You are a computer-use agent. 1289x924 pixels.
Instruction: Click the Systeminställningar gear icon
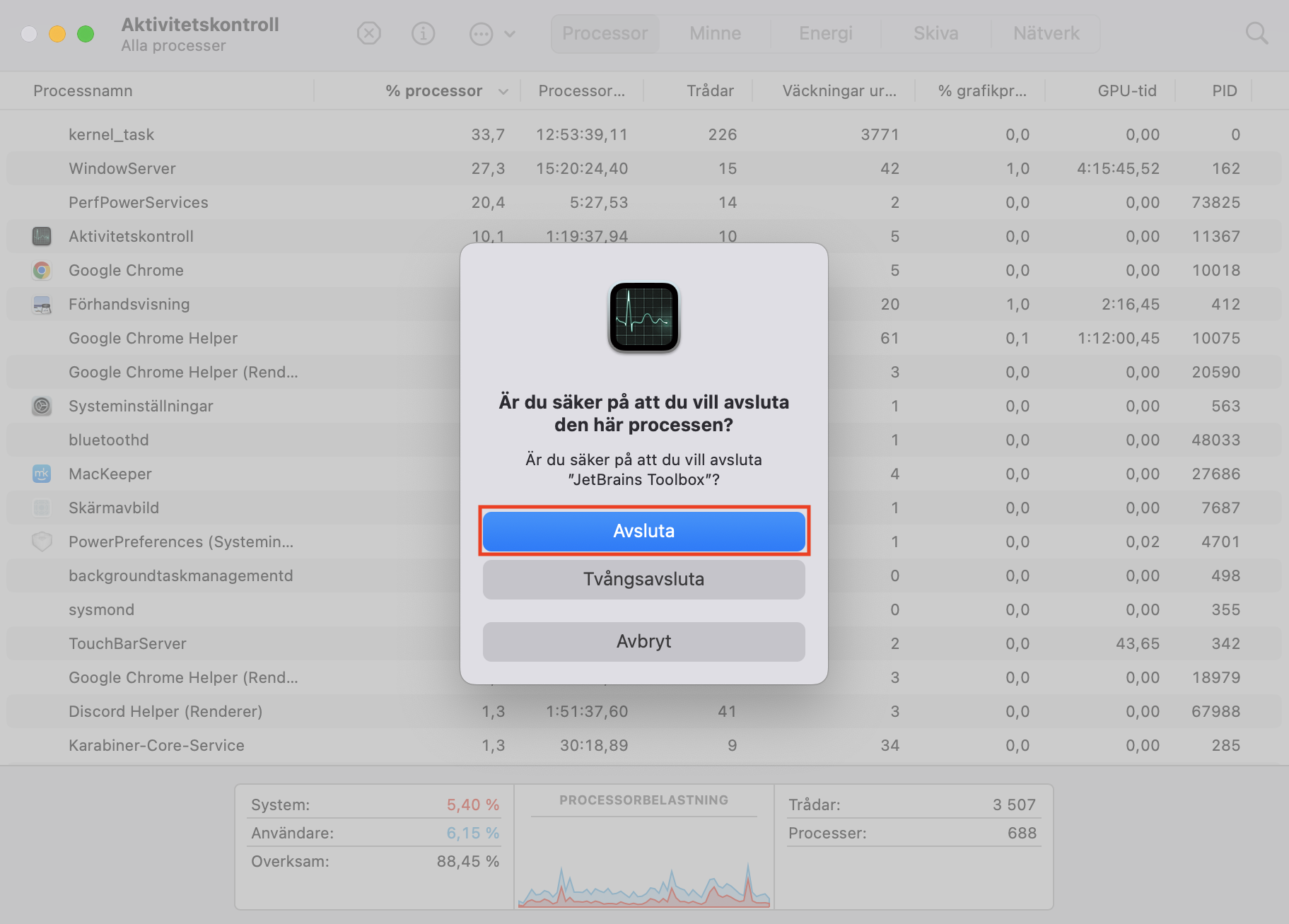pos(42,406)
